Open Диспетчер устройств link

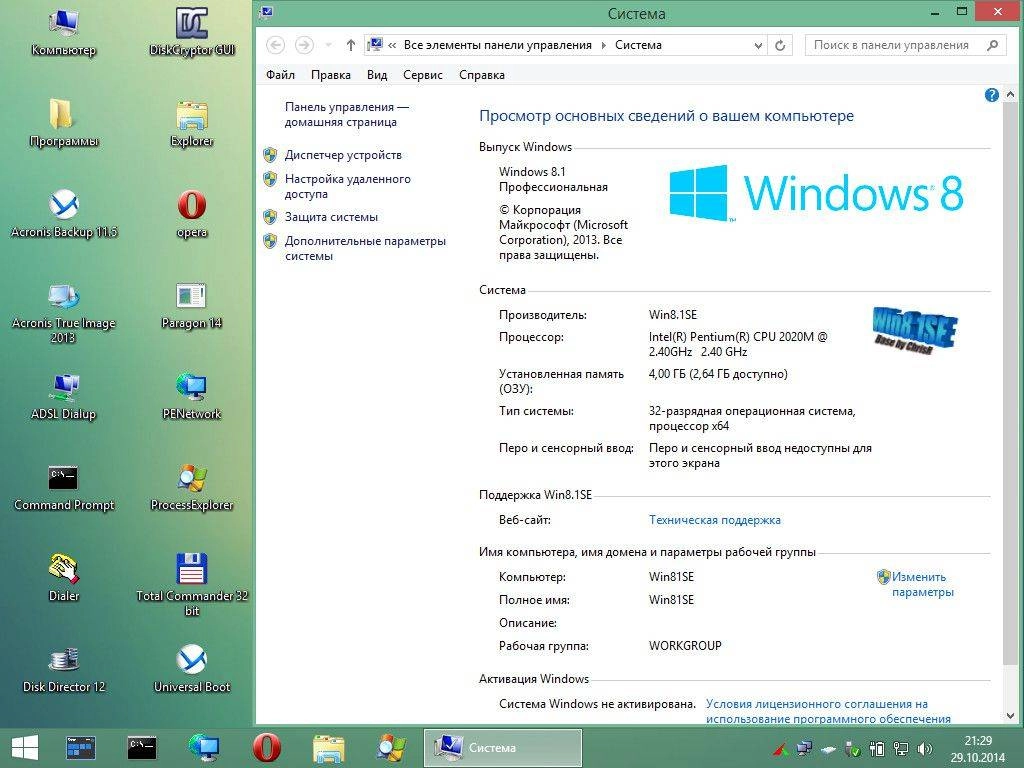[343, 155]
